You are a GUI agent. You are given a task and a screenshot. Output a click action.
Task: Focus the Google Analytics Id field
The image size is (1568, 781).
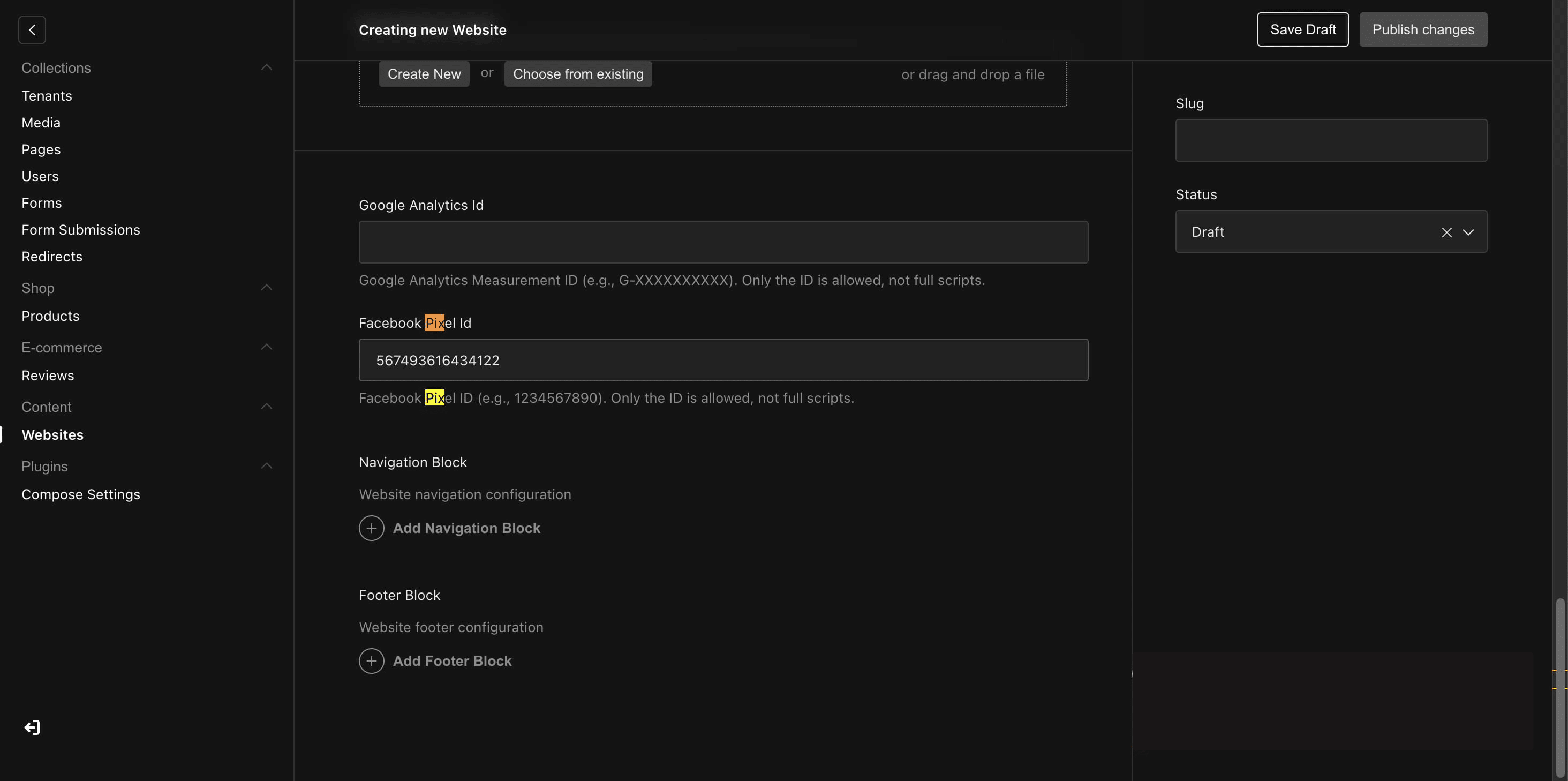[x=722, y=242]
